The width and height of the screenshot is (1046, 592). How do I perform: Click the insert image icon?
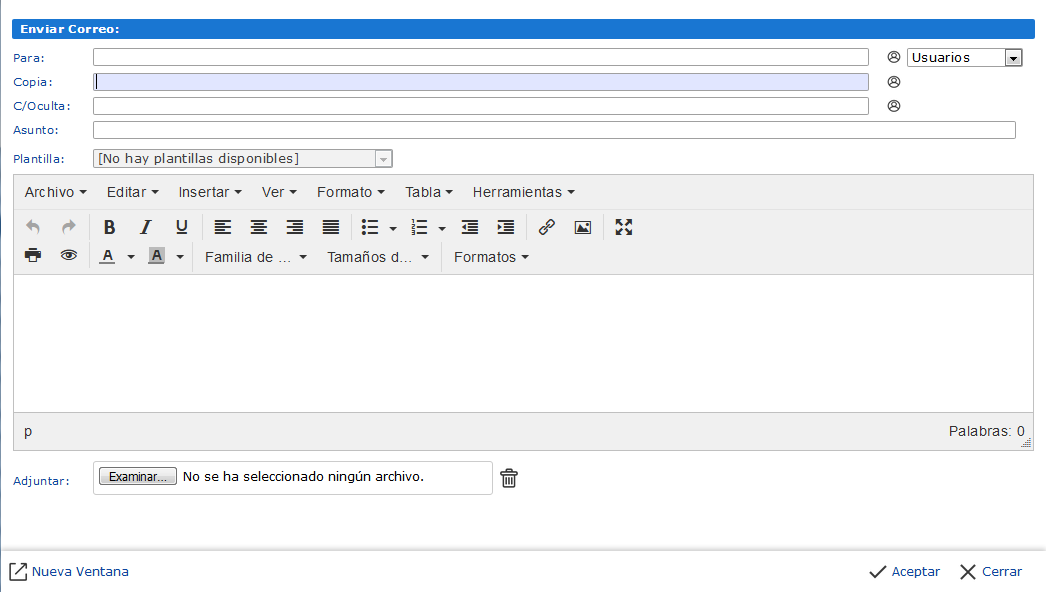(x=583, y=227)
